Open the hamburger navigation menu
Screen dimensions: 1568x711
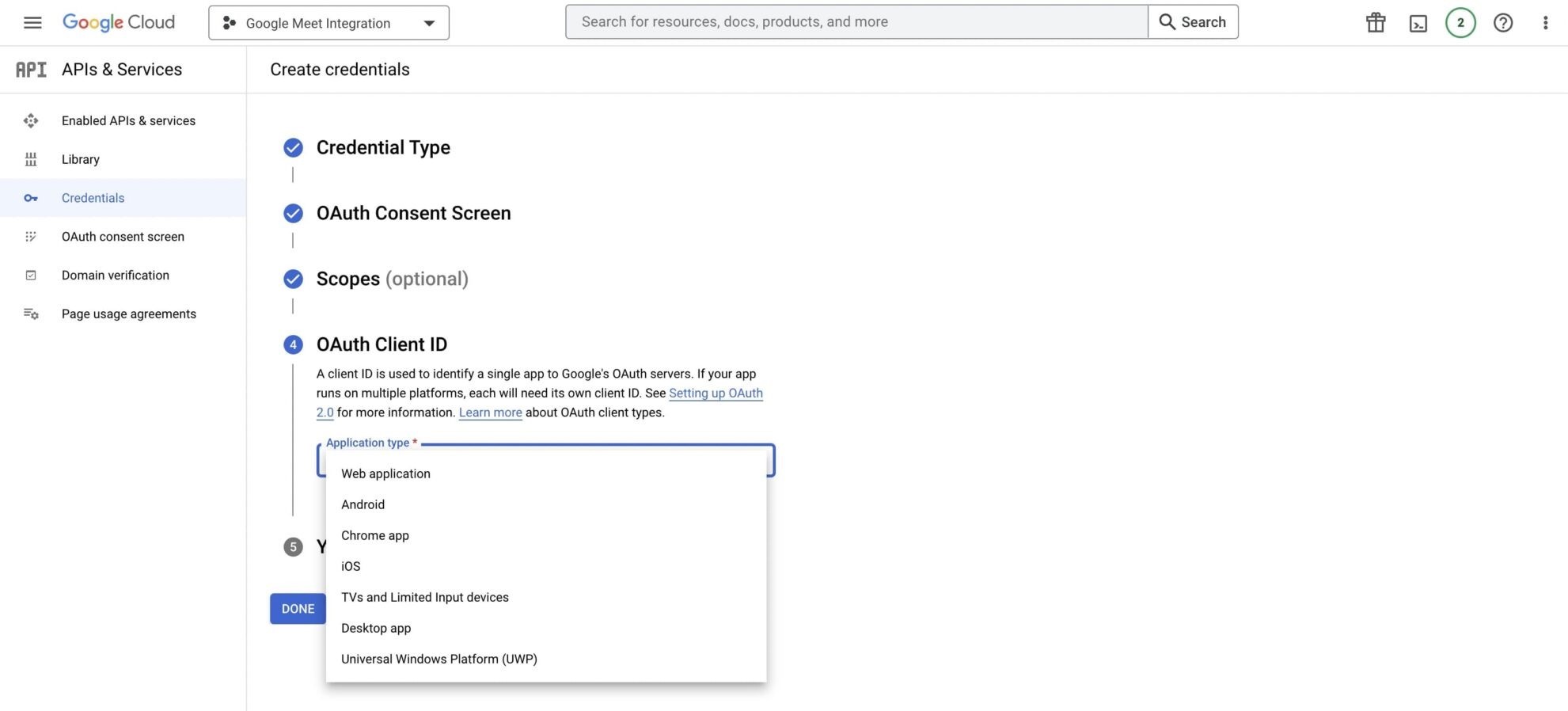pyautogui.click(x=32, y=22)
